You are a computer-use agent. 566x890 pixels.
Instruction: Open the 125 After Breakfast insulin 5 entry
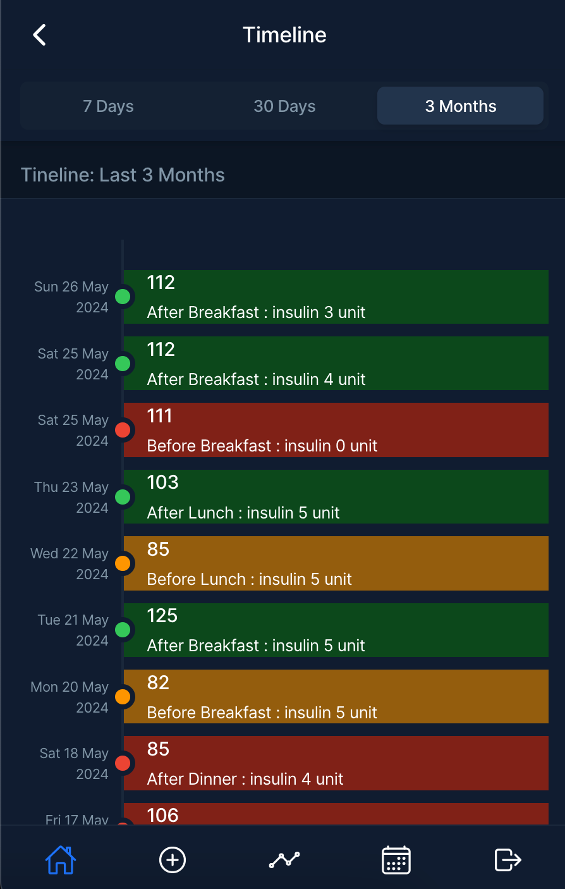(336, 630)
